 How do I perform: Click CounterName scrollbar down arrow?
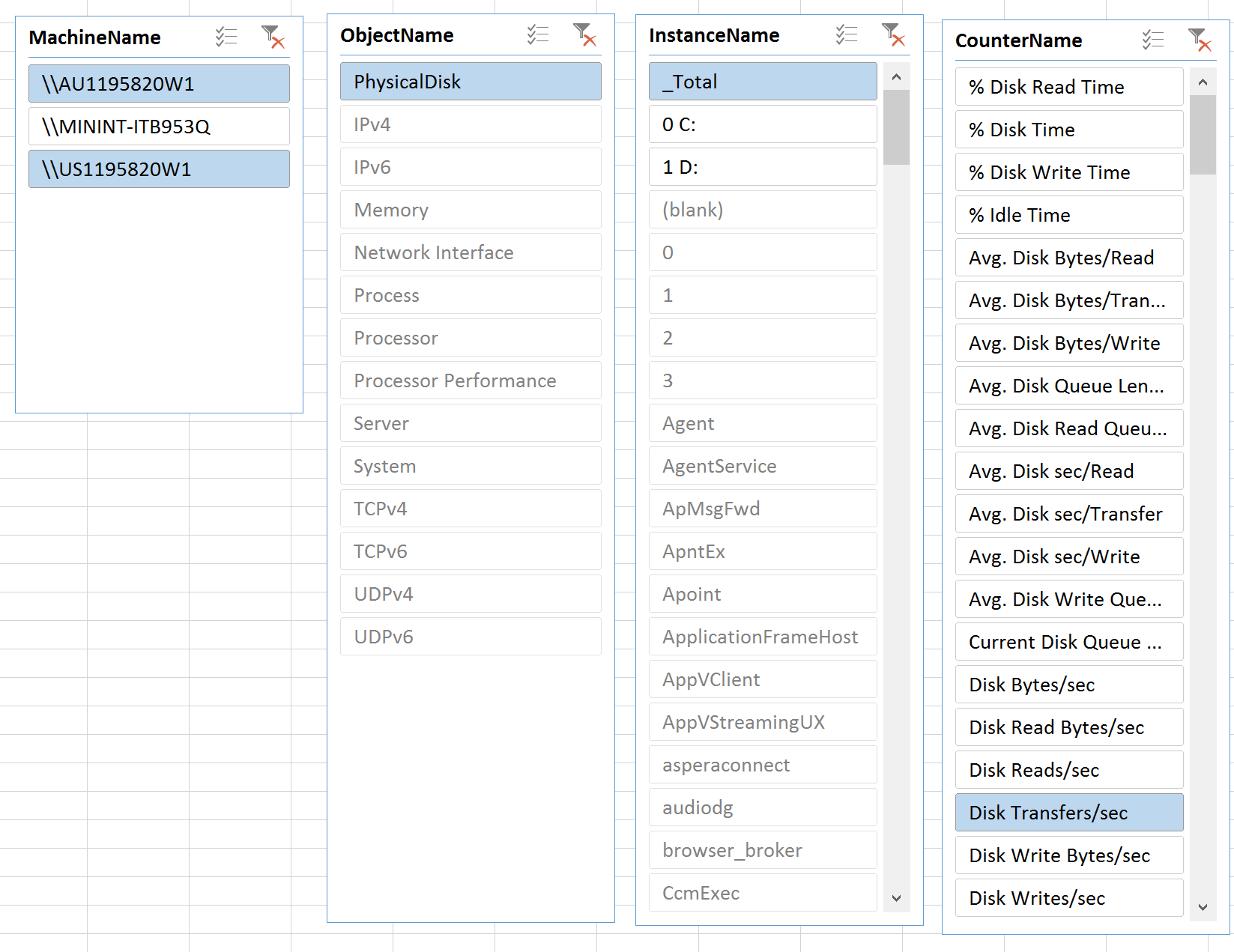1203,906
